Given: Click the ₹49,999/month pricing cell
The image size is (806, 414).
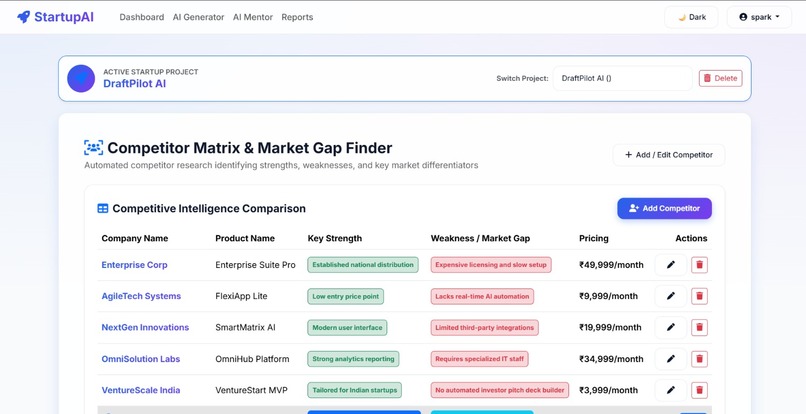Looking at the screenshot, I should 611,265.
